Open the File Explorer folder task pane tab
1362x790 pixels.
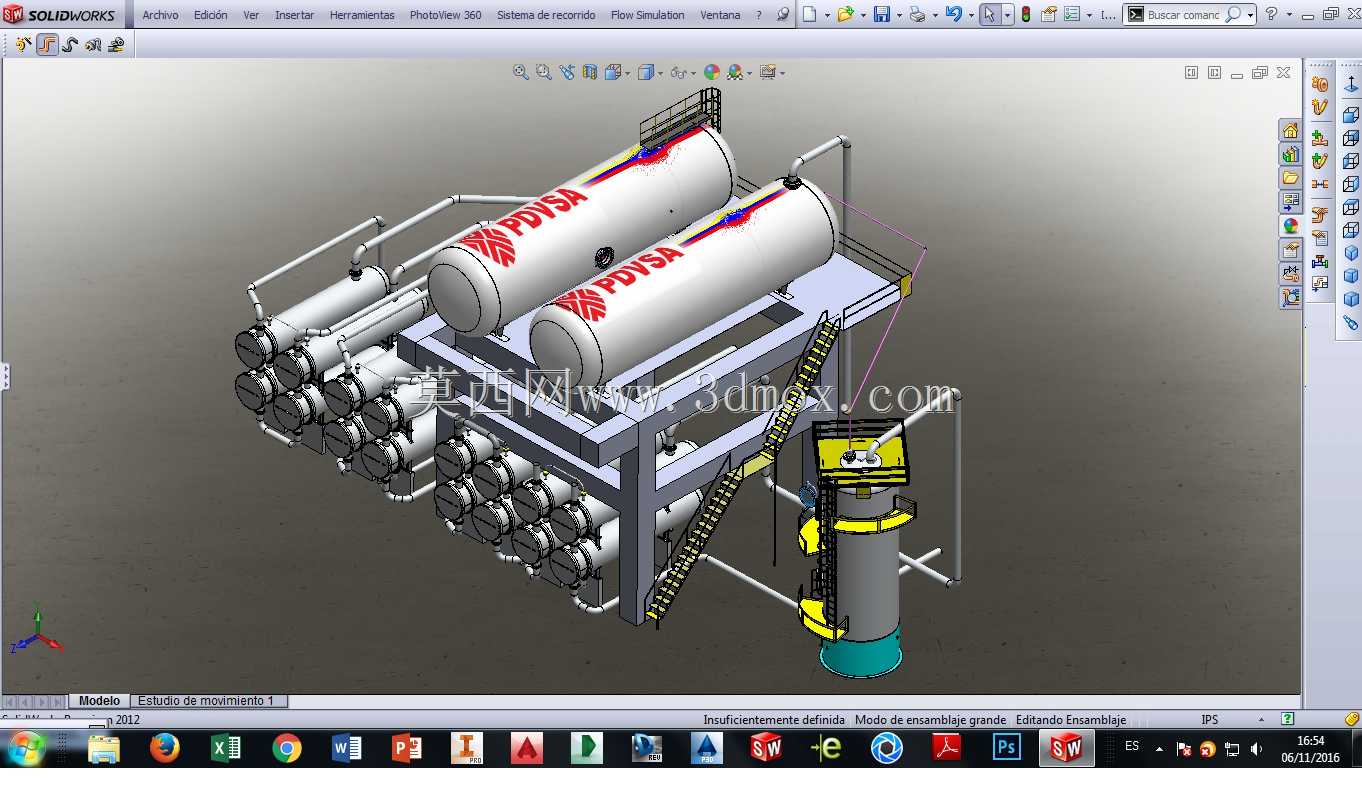tap(1291, 178)
